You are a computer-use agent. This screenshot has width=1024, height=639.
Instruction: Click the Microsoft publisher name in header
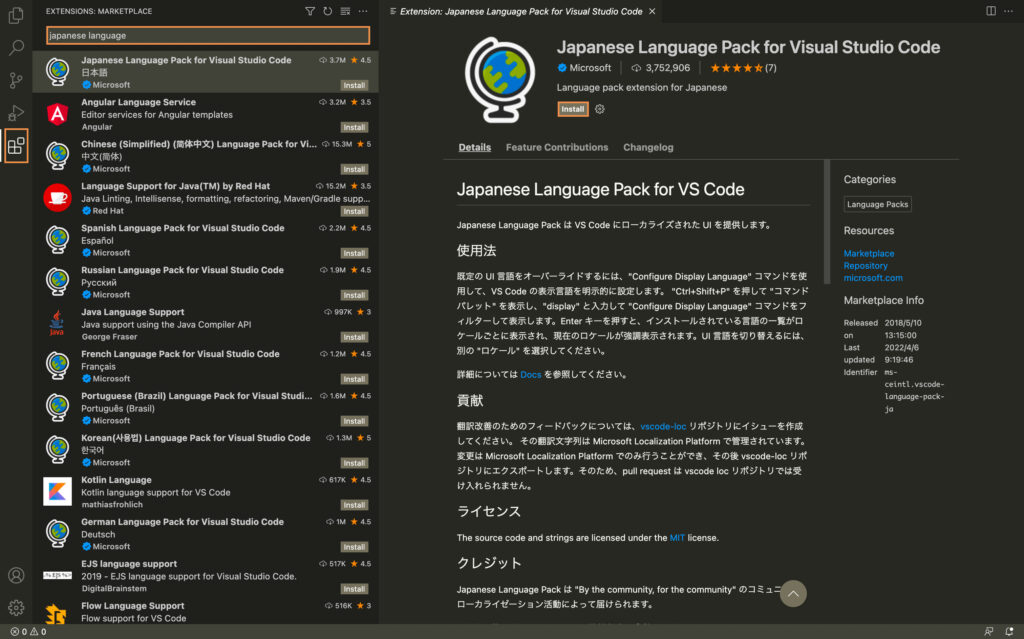click(590, 68)
